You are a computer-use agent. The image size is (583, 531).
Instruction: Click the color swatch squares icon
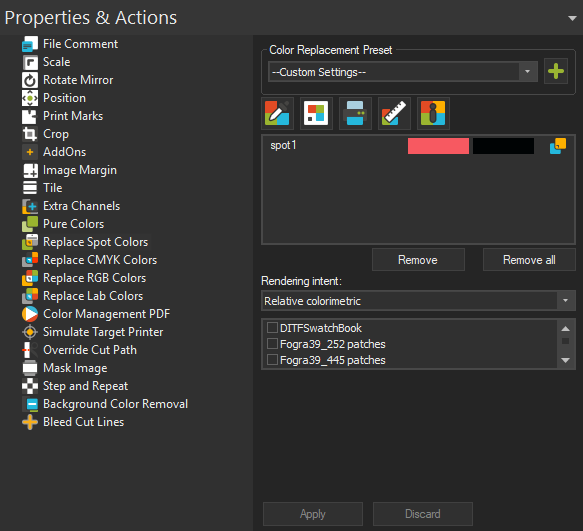pos(316,113)
